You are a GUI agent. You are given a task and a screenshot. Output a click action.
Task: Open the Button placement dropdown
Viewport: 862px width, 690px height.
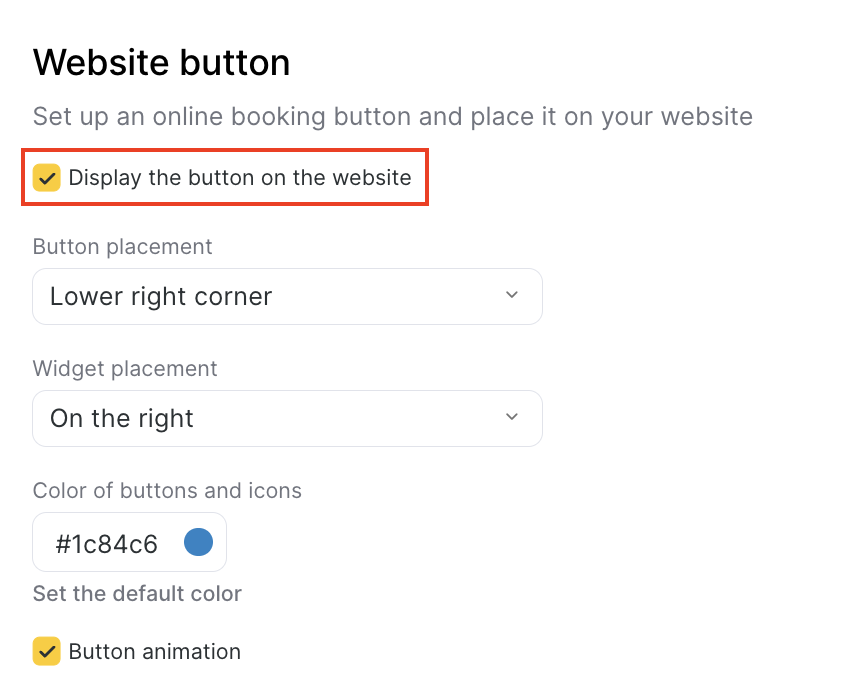[287, 297]
